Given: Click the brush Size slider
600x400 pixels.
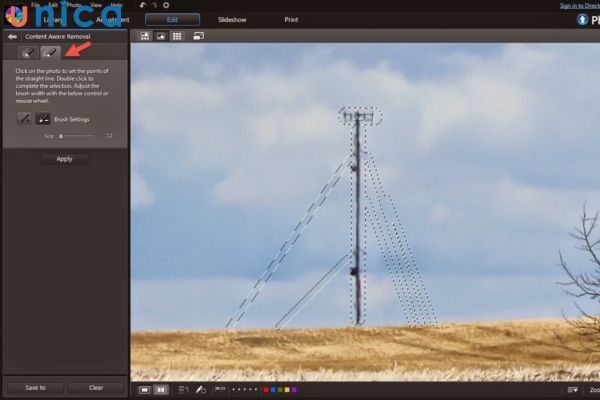Looking at the screenshot, I should [x=61, y=135].
